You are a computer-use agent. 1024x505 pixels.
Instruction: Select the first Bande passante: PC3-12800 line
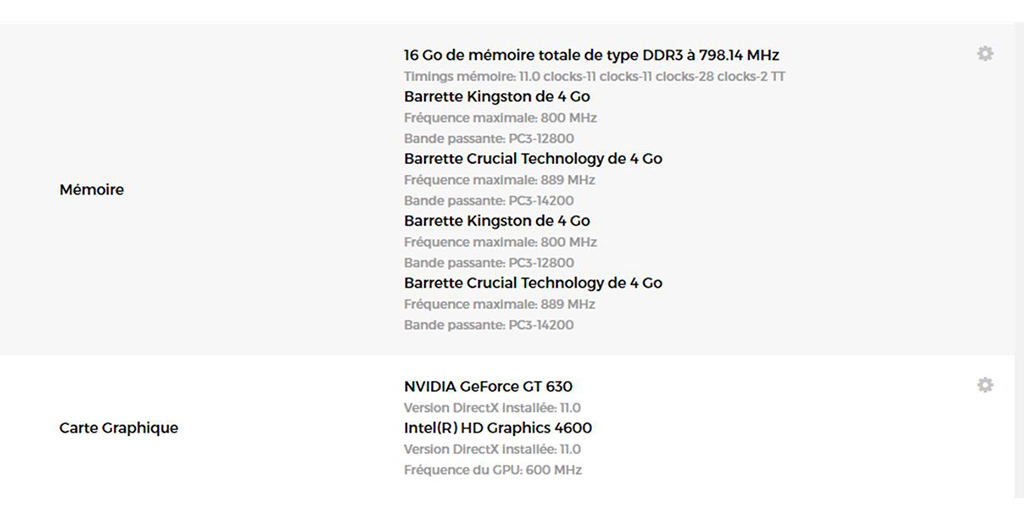pos(489,138)
